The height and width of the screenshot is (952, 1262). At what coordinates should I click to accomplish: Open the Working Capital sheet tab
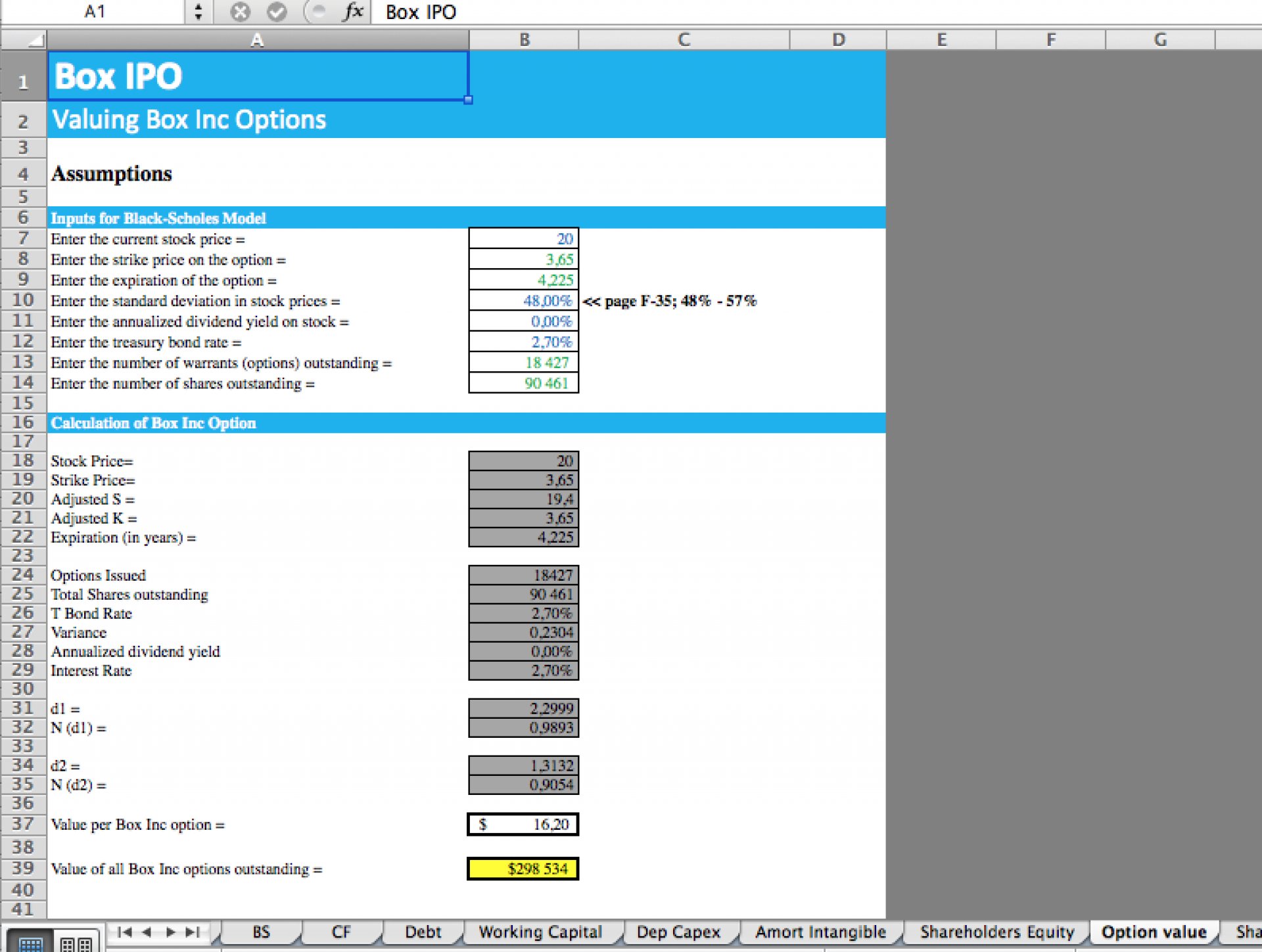pyautogui.click(x=540, y=932)
